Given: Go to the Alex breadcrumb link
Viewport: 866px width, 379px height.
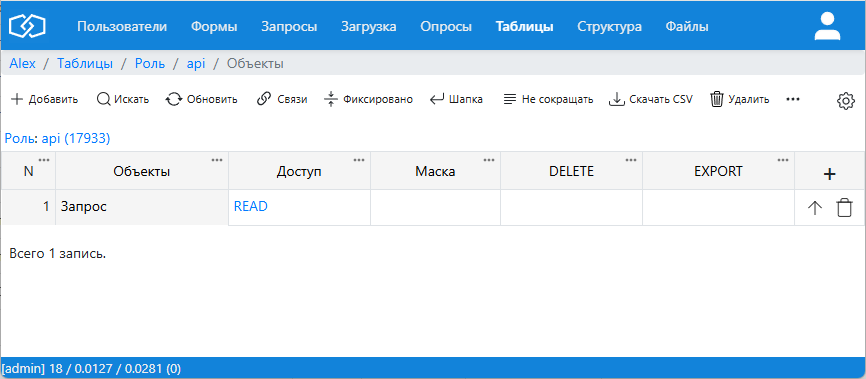Looking at the screenshot, I should [23, 64].
